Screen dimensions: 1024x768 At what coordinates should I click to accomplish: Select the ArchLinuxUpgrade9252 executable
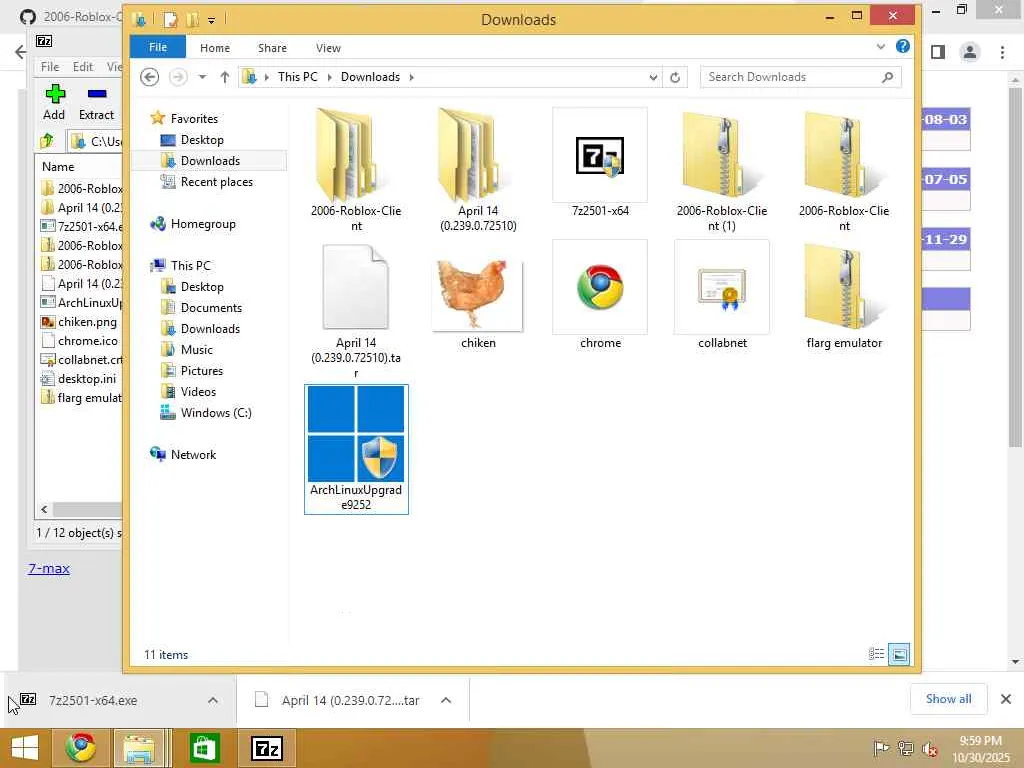[x=356, y=449]
